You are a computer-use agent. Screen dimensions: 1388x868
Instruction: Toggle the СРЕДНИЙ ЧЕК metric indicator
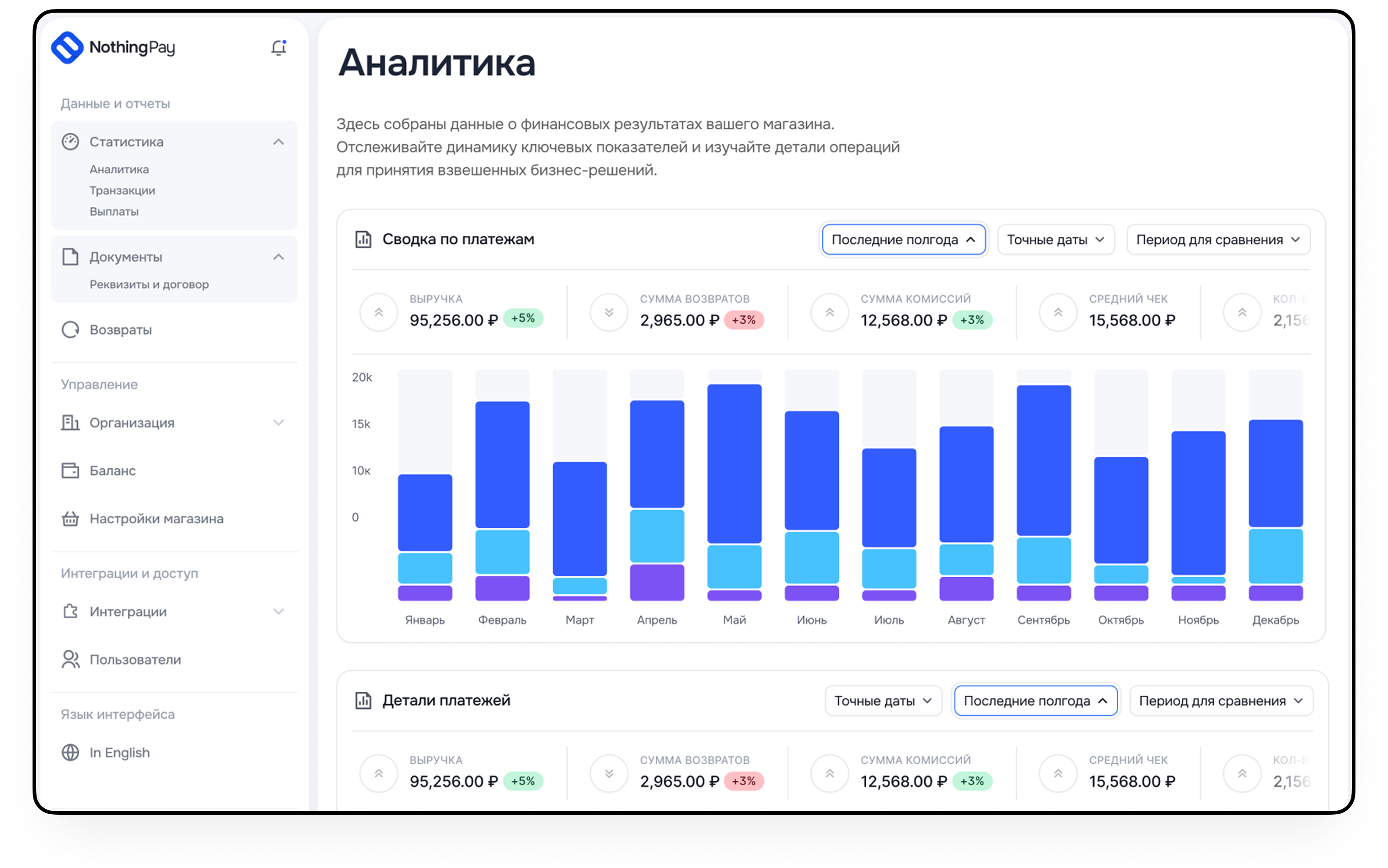tap(1057, 313)
